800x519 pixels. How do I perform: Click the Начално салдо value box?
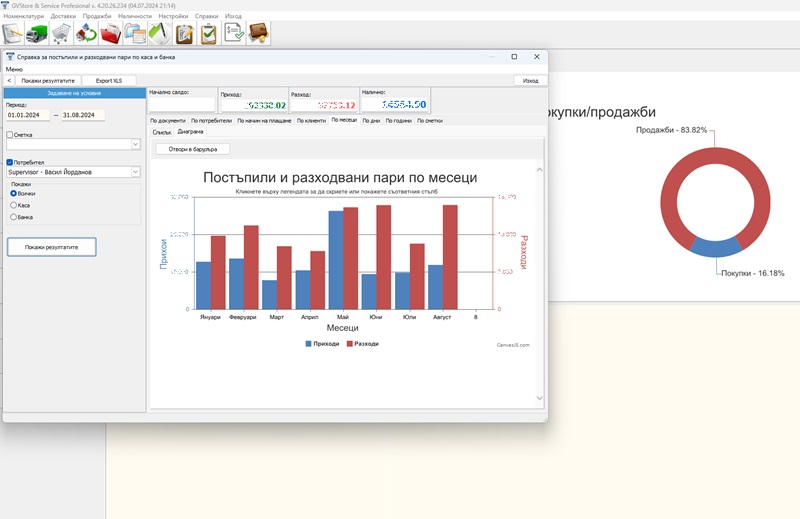[182, 104]
